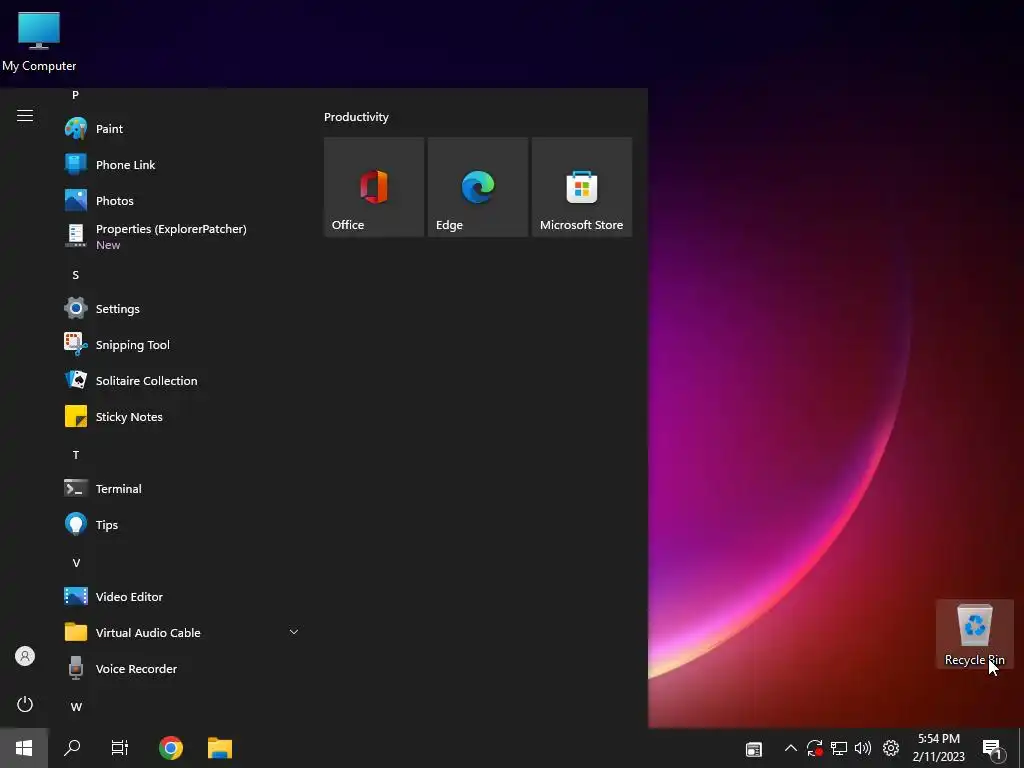
Task: Click the Show desktop strip at taskbar end
Action: tap(1021, 748)
